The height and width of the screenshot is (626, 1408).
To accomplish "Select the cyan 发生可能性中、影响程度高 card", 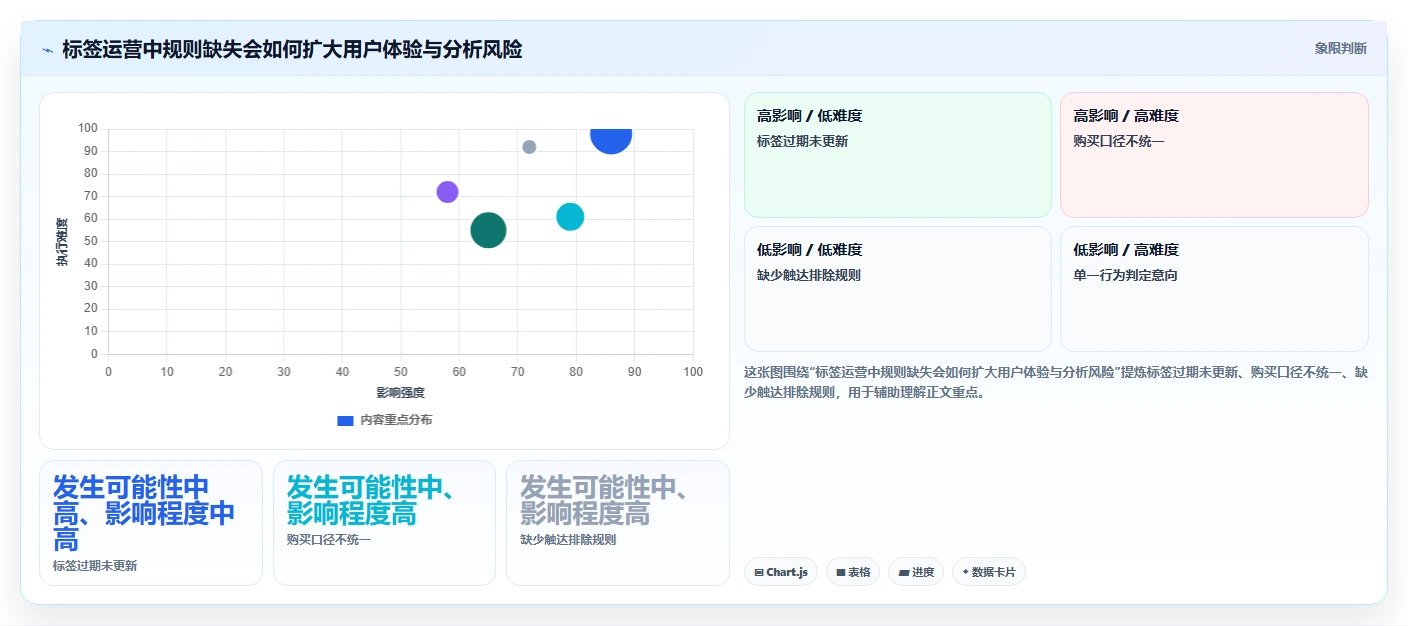I will click(x=384, y=522).
